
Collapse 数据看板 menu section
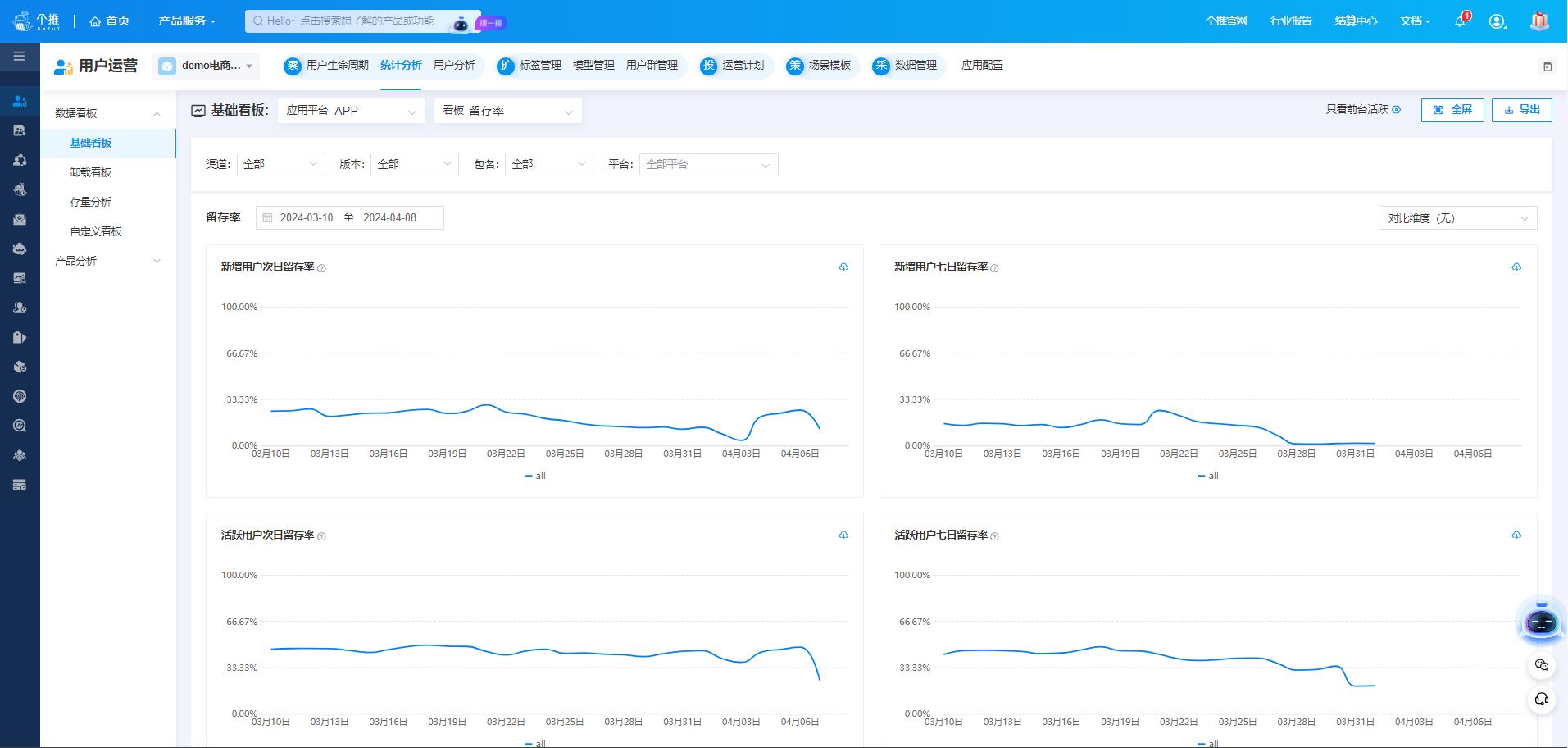tap(108, 113)
